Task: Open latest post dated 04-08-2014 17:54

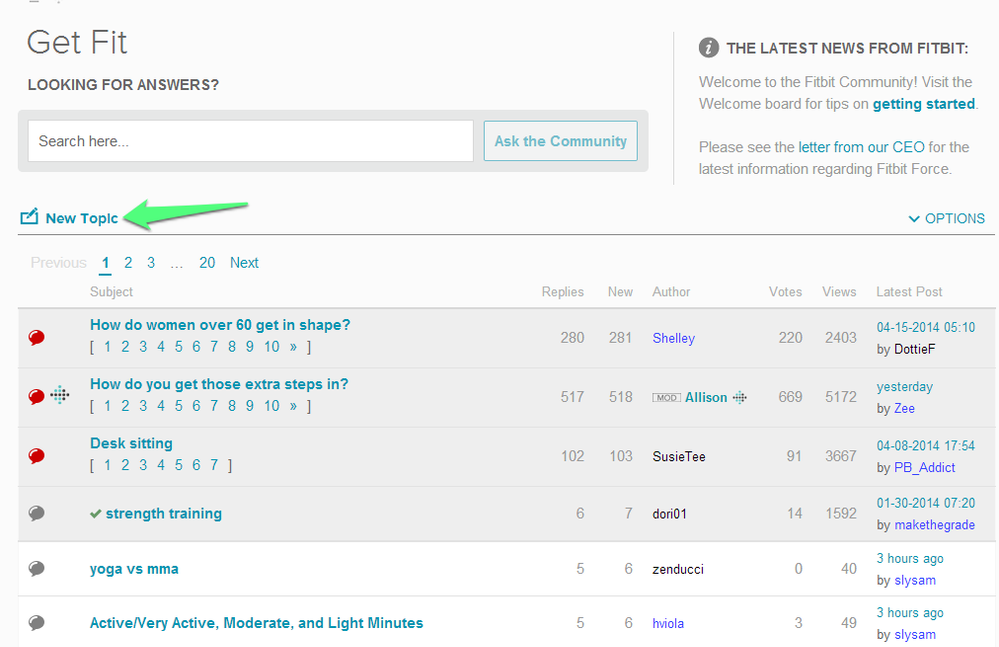Action: [x=926, y=446]
